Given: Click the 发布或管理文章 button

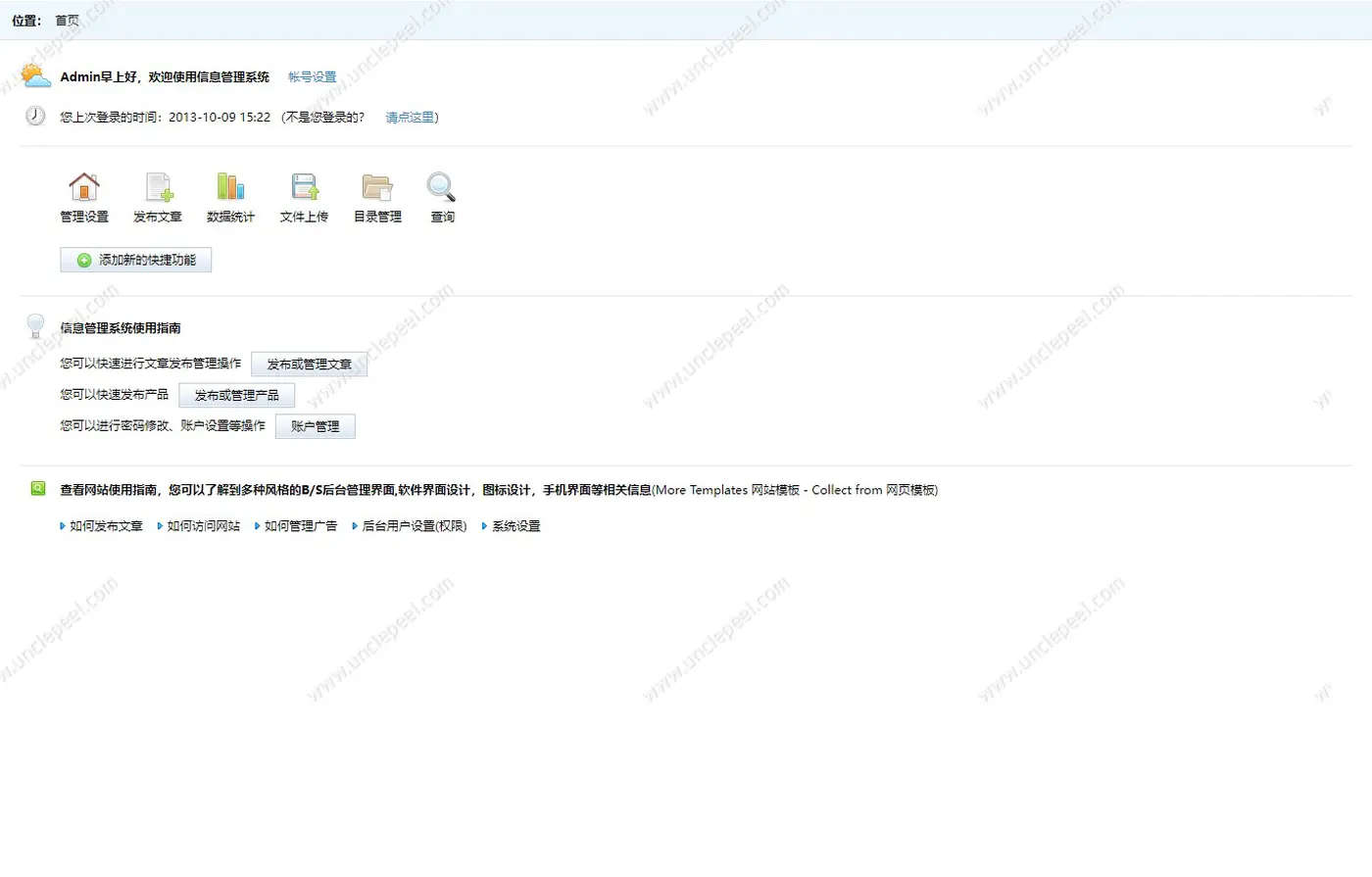Looking at the screenshot, I should pos(310,364).
